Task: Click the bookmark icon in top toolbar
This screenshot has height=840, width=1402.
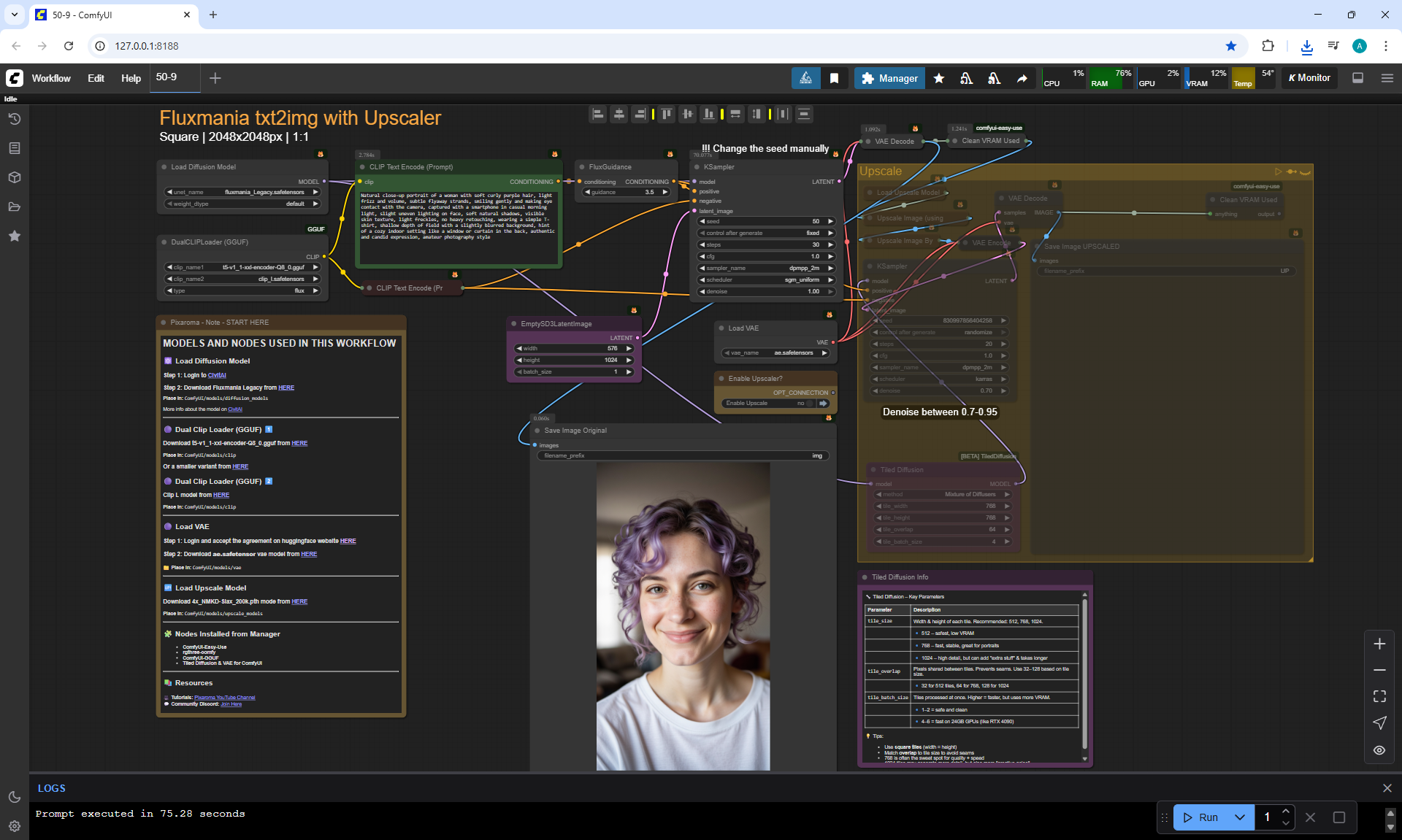Action: 834,78
